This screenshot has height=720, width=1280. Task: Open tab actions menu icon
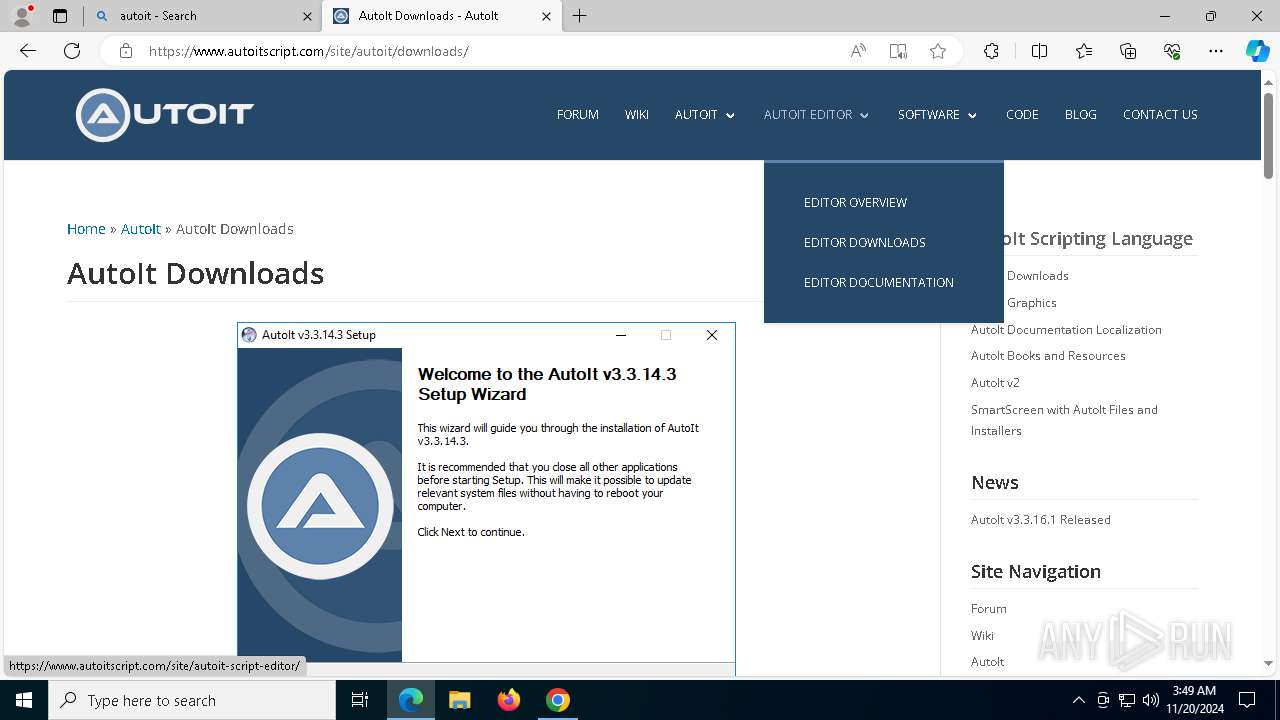tap(60, 16)
